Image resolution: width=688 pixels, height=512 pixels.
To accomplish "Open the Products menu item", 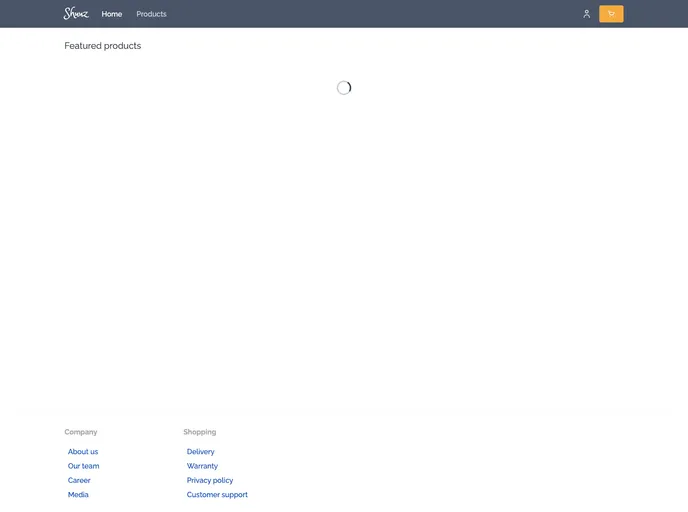I will point(151,14).
